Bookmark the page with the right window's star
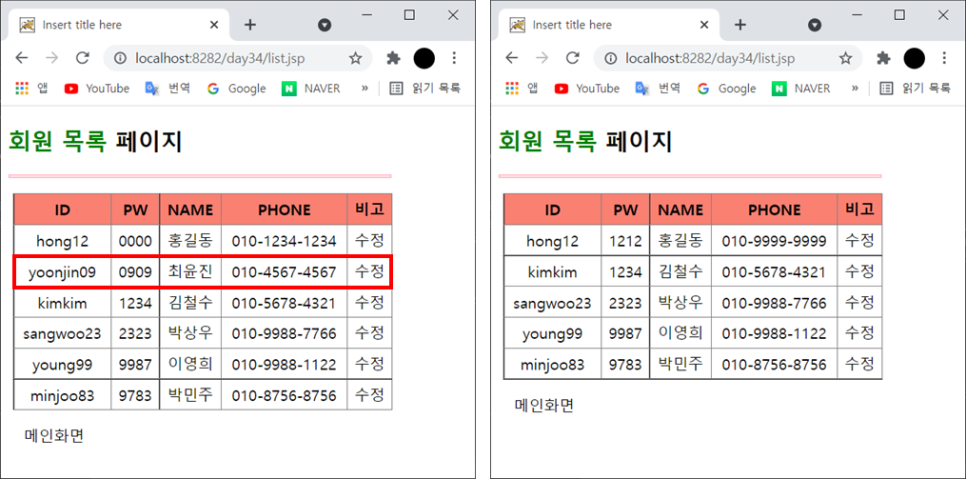Viewport: 966px width, 479px height. point(846,58)
